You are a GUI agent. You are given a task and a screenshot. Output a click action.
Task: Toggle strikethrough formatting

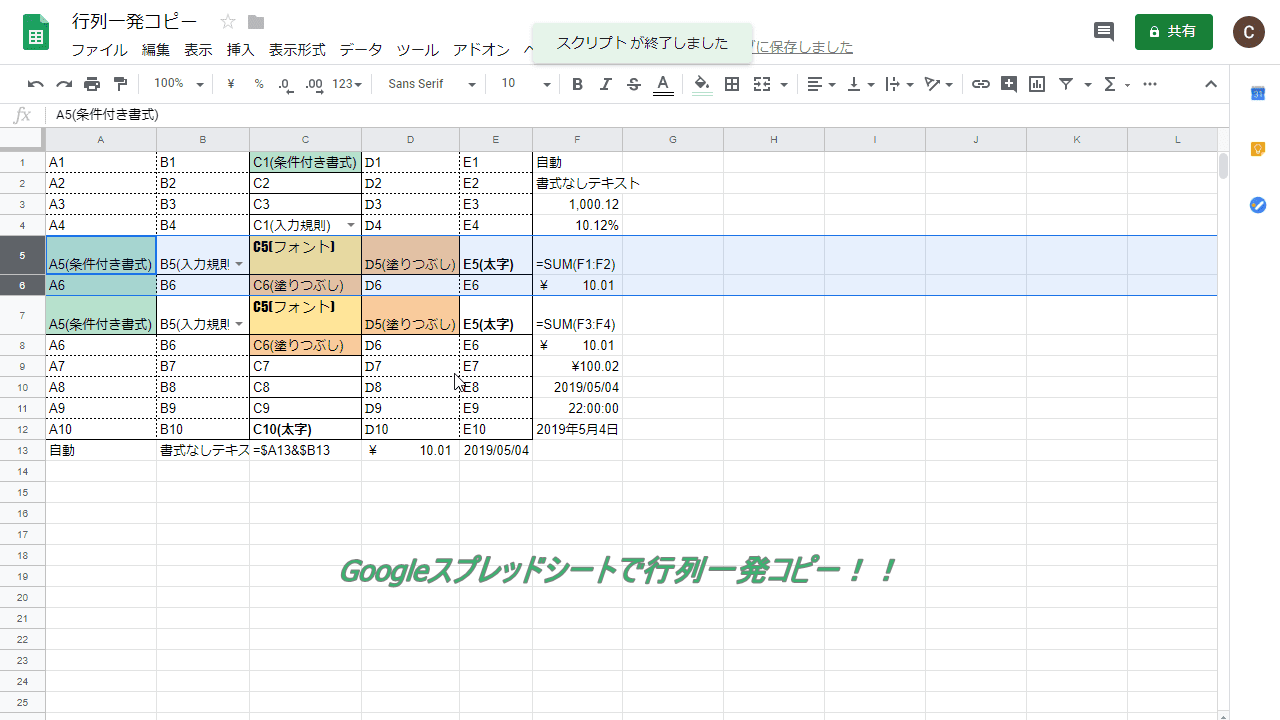point(633,84)
